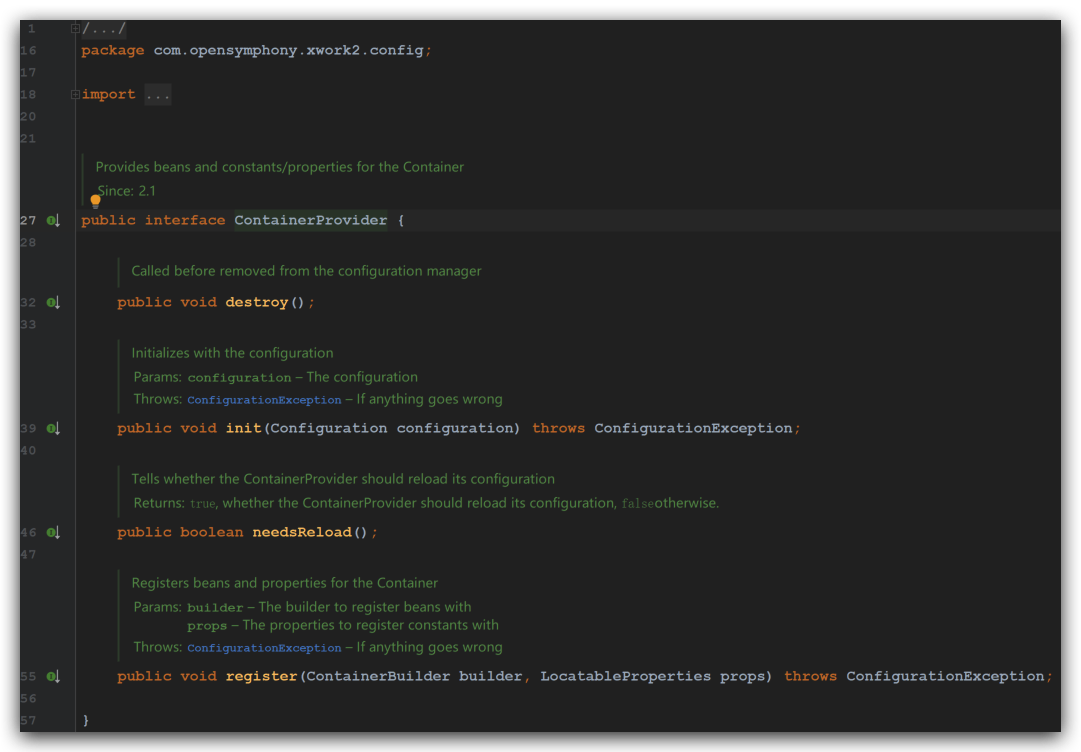Click ConfigurationException in the register throws clause
The width and height of the screenshot is (1081, 752).
(x=945, y=677)
